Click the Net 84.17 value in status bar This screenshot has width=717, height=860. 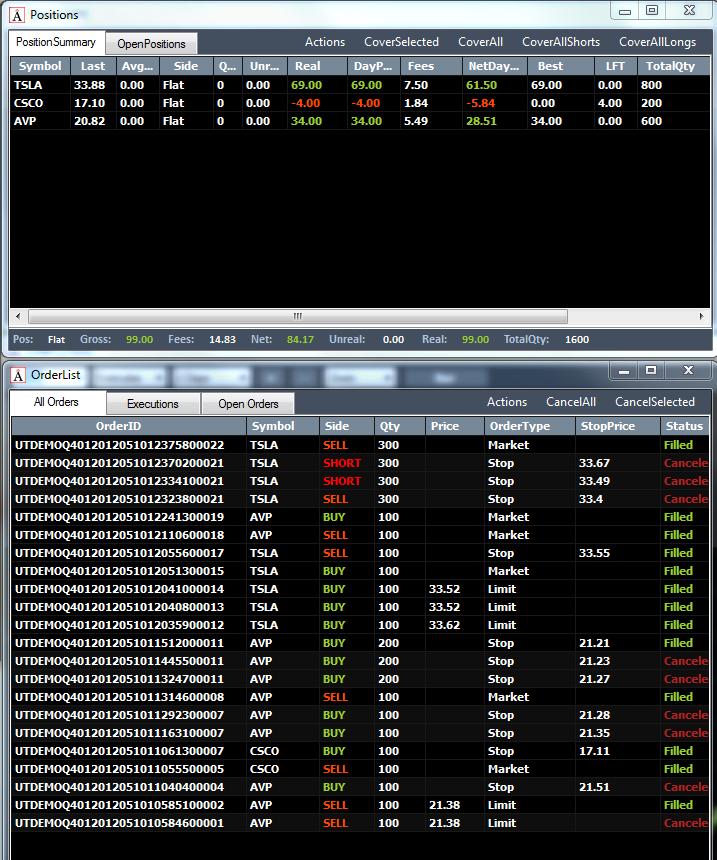300,340
